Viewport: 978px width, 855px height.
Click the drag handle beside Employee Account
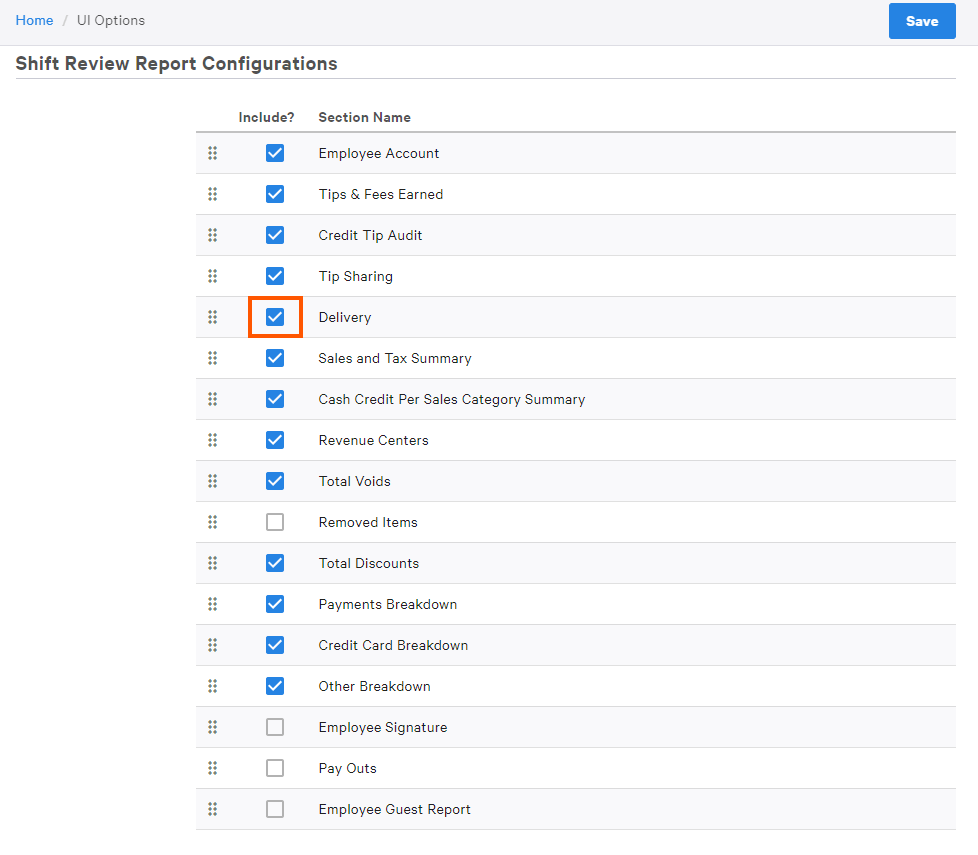213,153
